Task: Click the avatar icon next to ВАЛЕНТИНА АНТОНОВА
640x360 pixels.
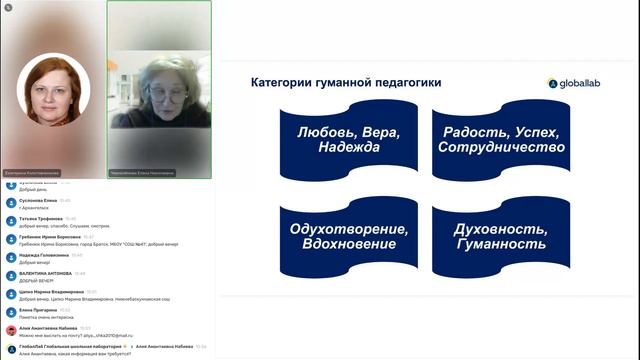Action: pos(11,276)
